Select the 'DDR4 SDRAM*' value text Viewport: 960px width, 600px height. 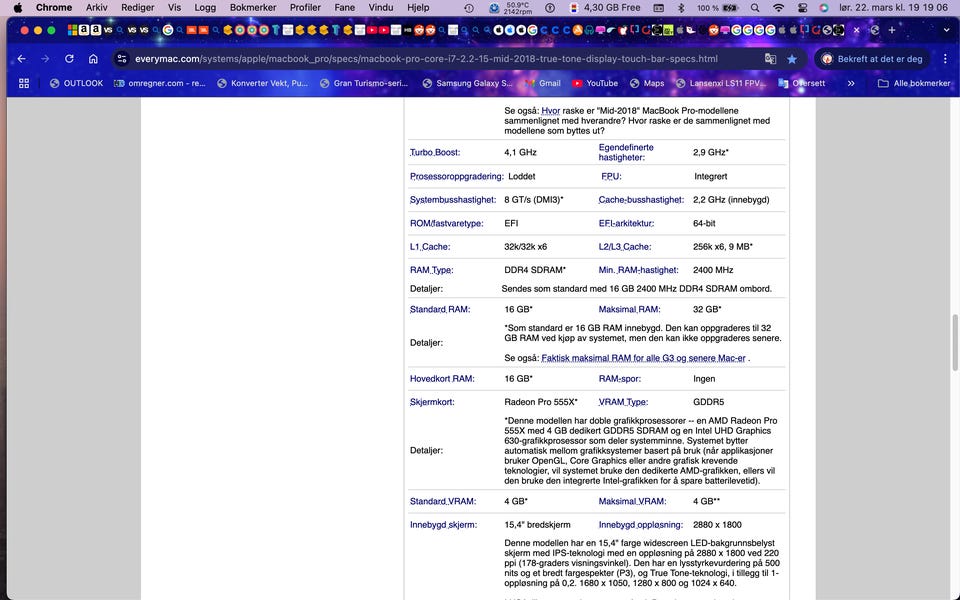(x=534, y=270)
